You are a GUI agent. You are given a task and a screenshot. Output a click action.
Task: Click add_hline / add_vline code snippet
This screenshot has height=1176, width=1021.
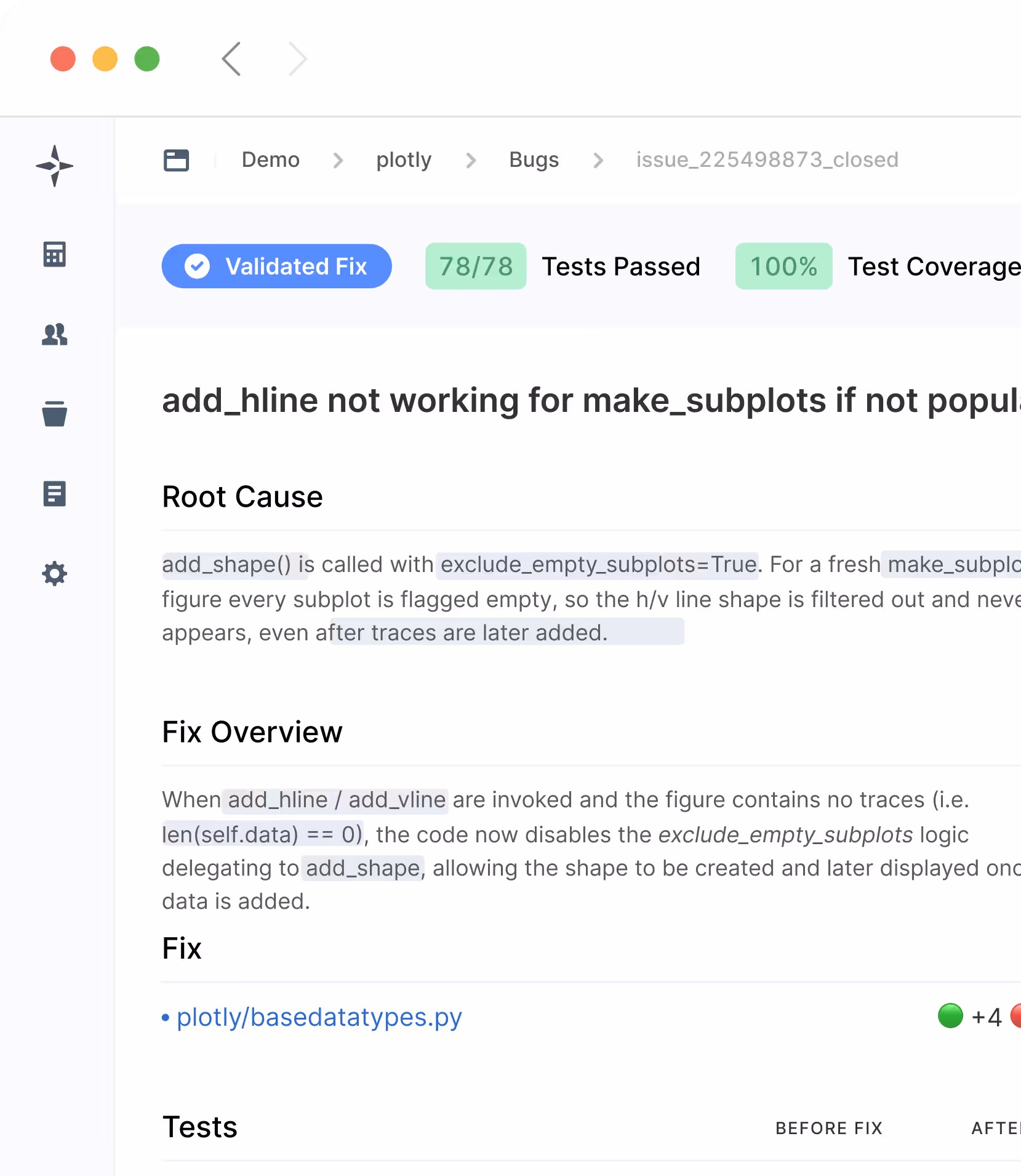coord(335,800)
